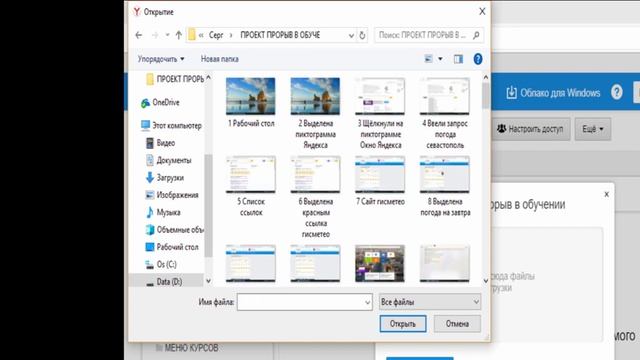Image resolution: width=640 pixels, height=360 pixels.
Task: Change the view mode icon
Action: tap(429, 59)
